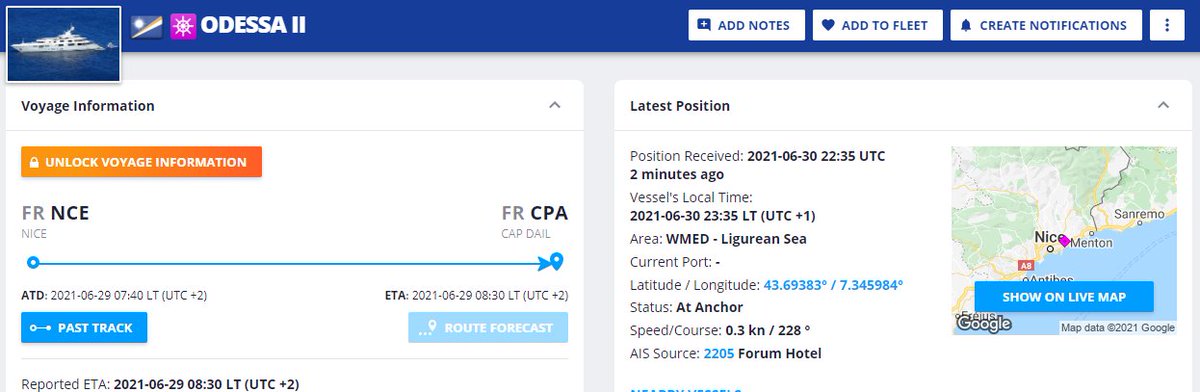Viewport: 1200px width, 392px height.
Task: Click the mini map near Nice
Action: coord(1065,240)
